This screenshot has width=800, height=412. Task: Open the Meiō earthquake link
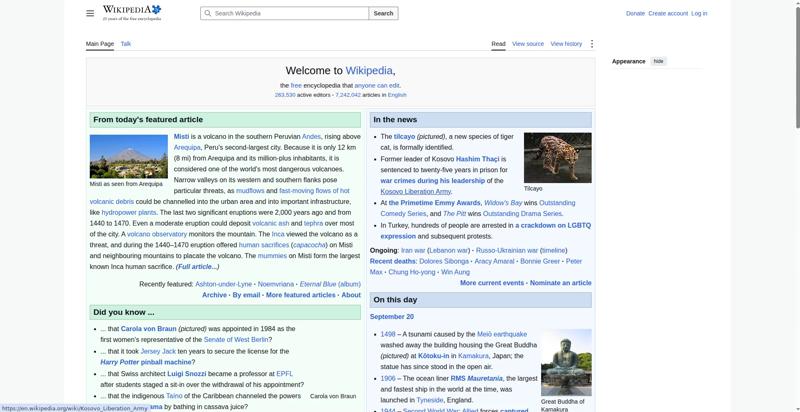502,334
